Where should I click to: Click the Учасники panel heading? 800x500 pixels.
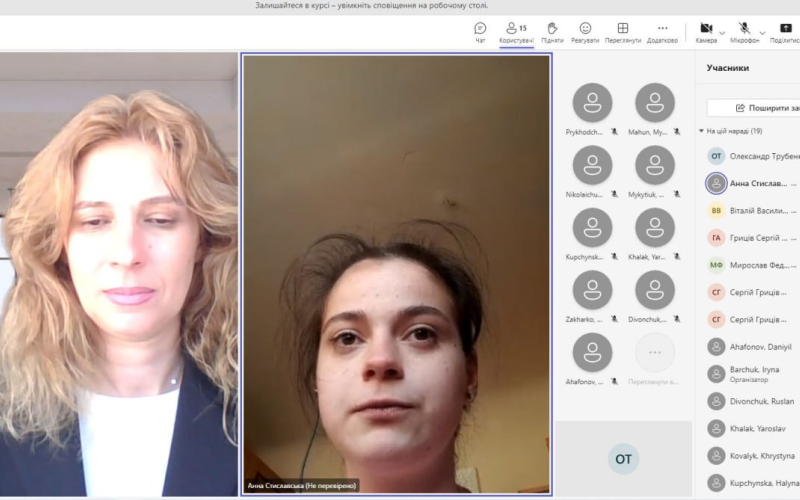coord(728,68)
